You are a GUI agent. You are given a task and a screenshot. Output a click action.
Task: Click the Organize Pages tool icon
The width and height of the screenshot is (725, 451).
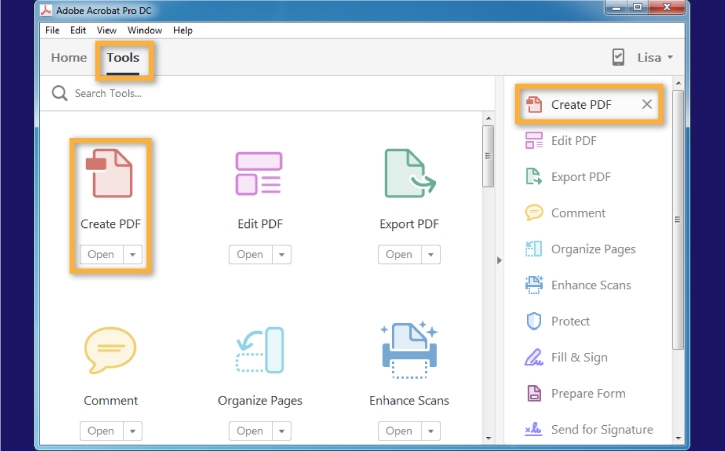259,350
